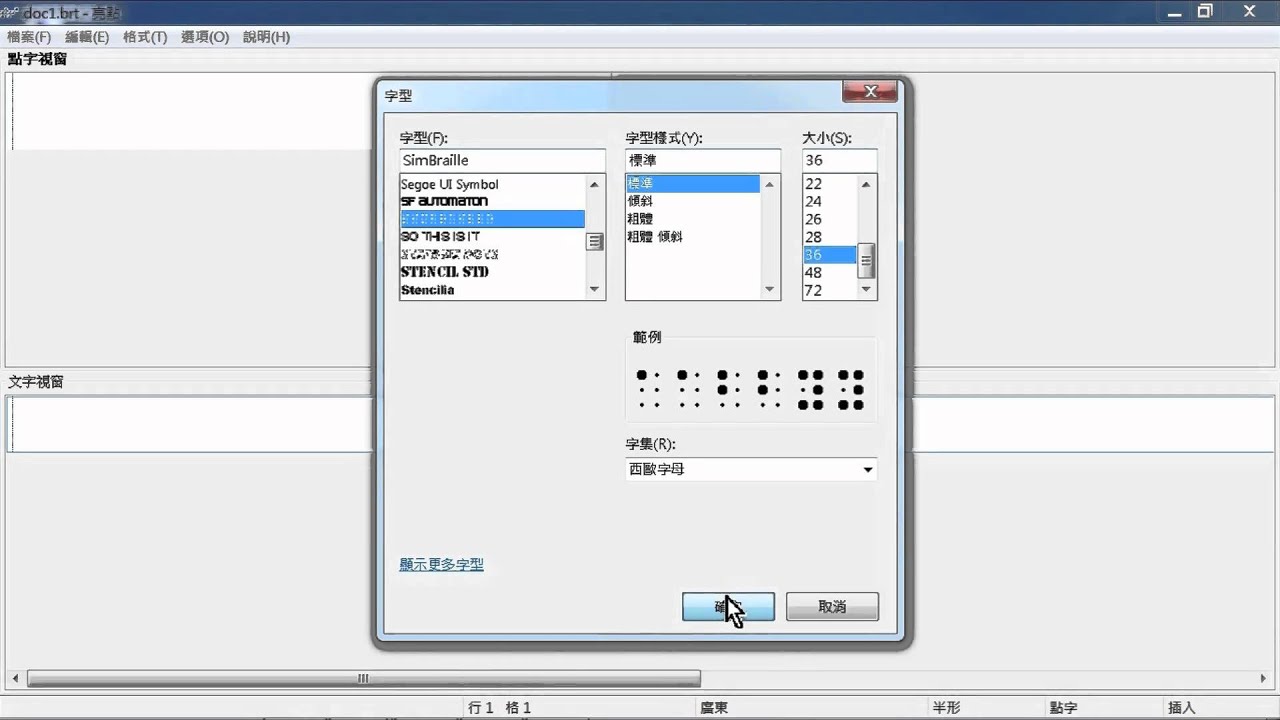
Task: Click the size field showing 36
Action: [840, 160]
